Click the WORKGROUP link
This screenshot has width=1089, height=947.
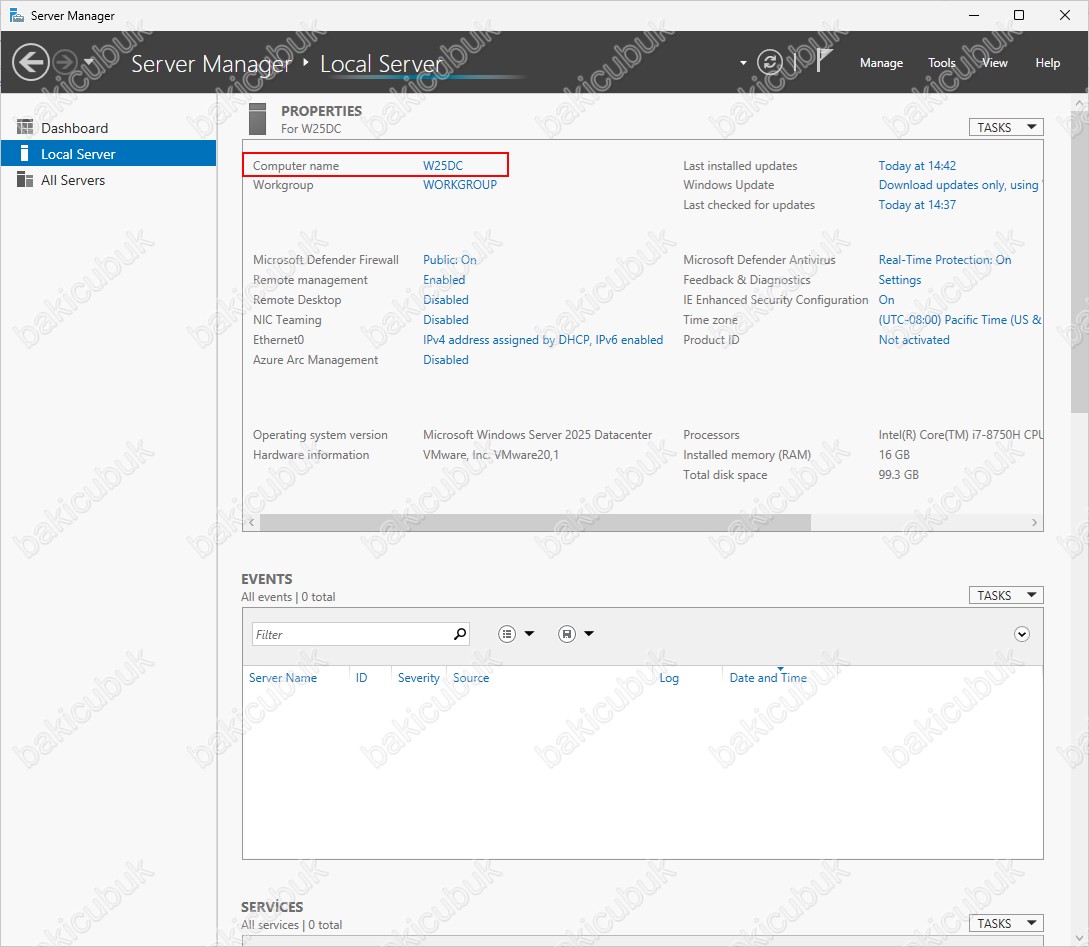click(460, 185)
